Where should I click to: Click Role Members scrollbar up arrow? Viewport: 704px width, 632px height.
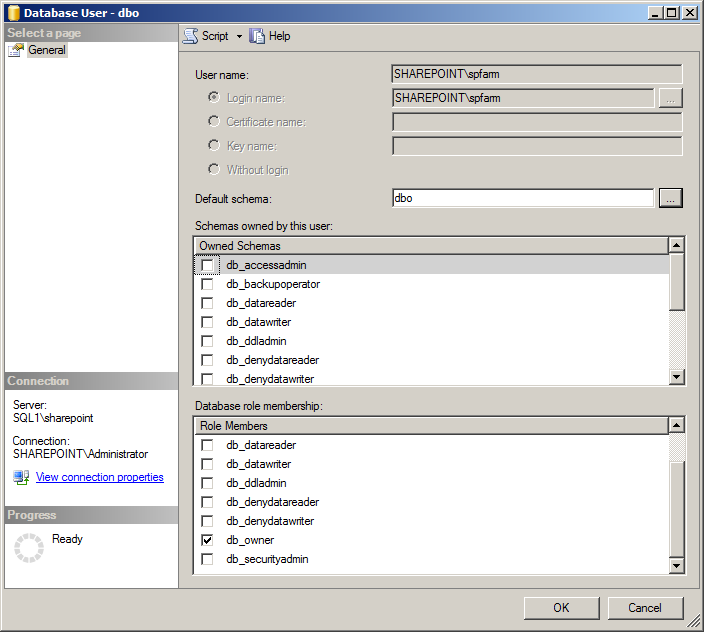676,425
